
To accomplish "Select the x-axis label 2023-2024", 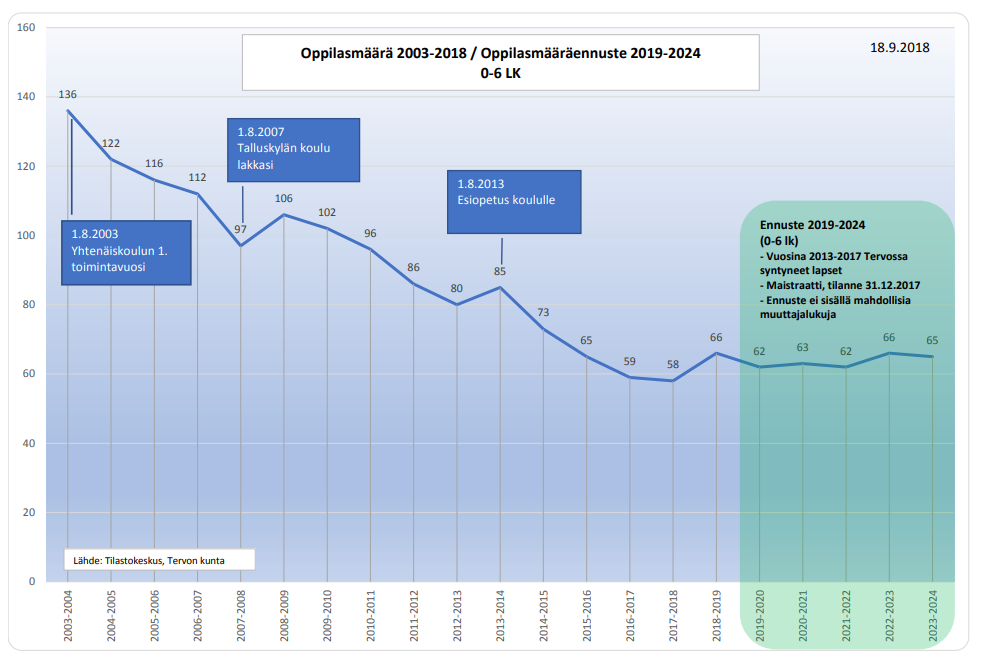I will click(x=932, y=615).
